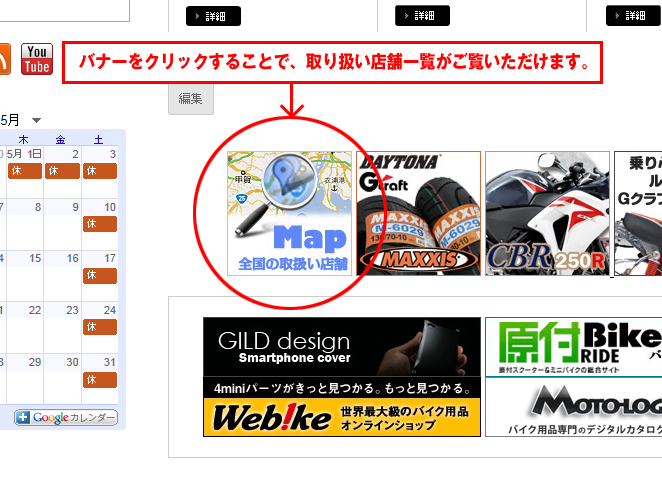Click the rightmost 詳細 details button

[x=632, y=16]
